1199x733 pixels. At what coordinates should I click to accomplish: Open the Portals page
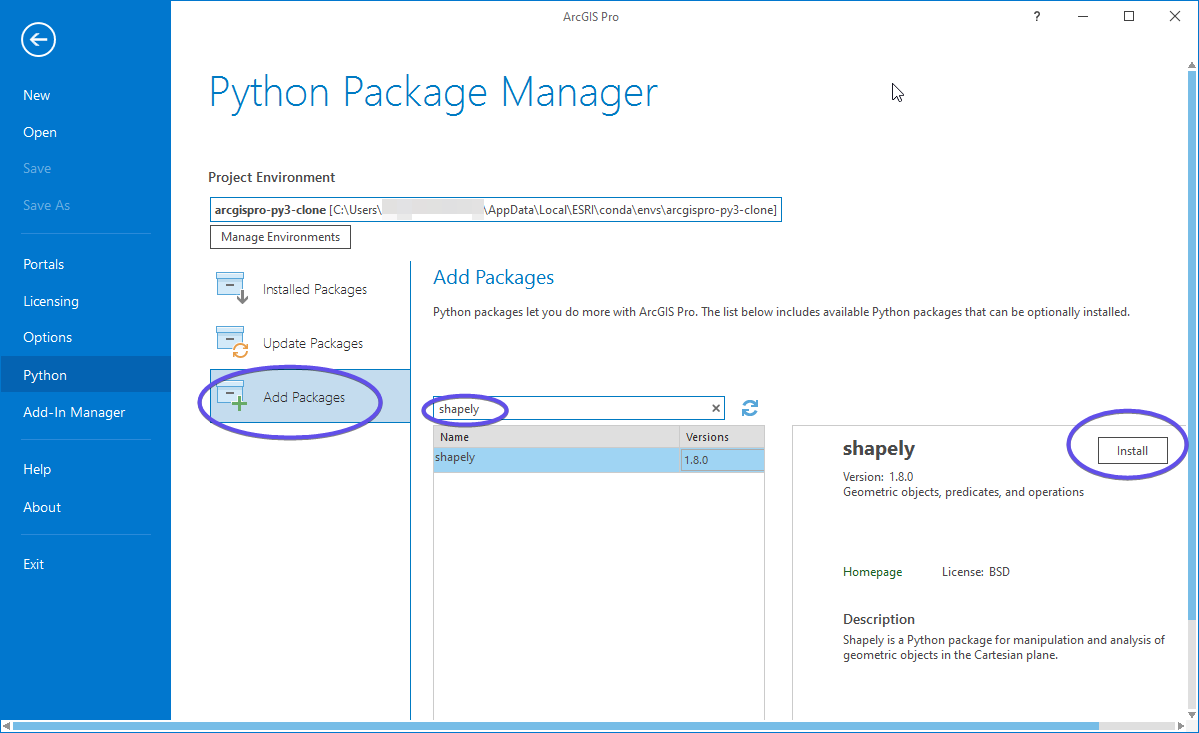point(44,264)
